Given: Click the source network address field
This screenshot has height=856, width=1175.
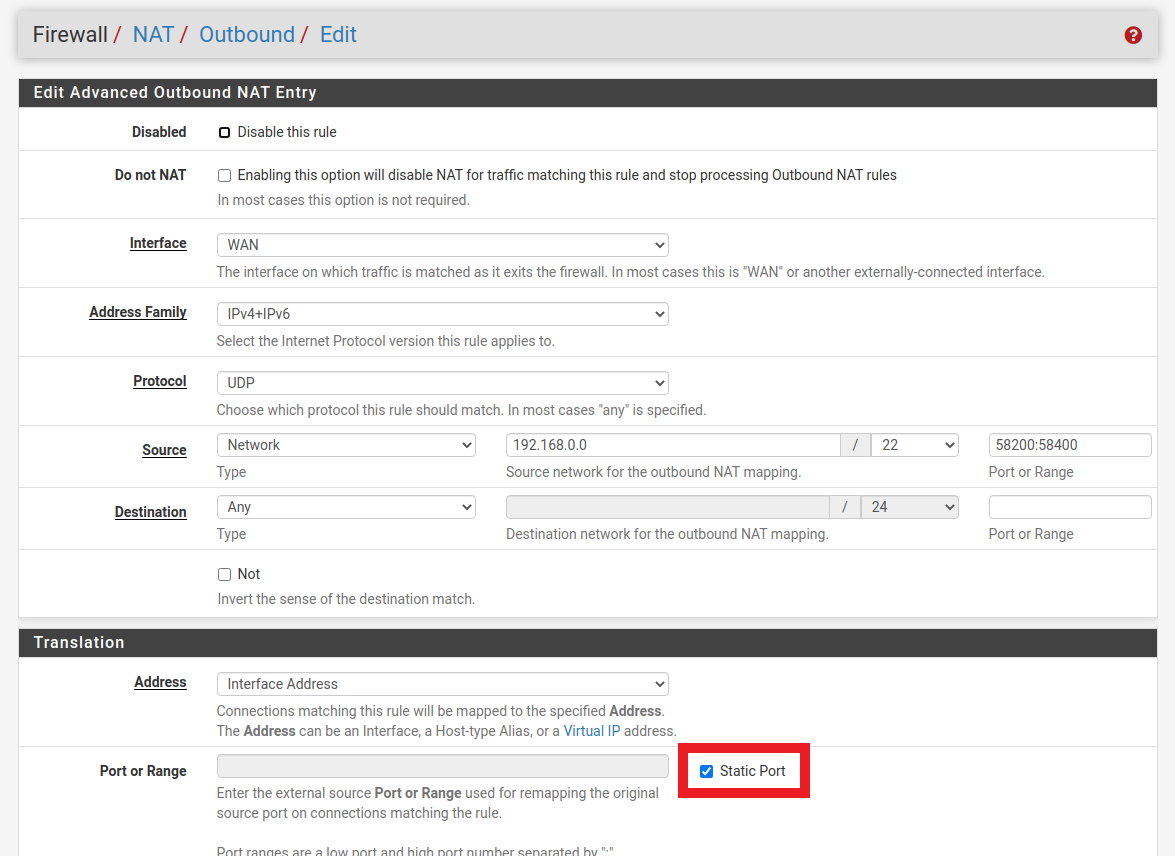Looking at the screenshot, I should coord(672,445).
